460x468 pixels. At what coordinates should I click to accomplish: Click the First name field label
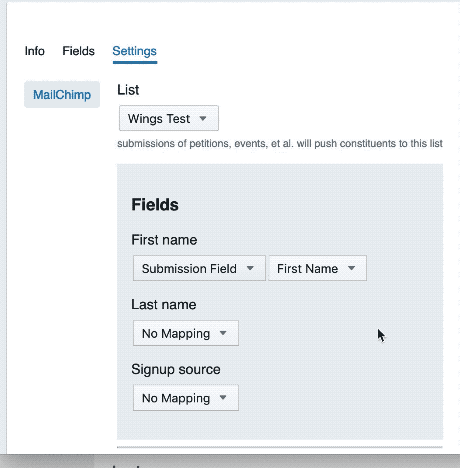[x=164, y=240]
